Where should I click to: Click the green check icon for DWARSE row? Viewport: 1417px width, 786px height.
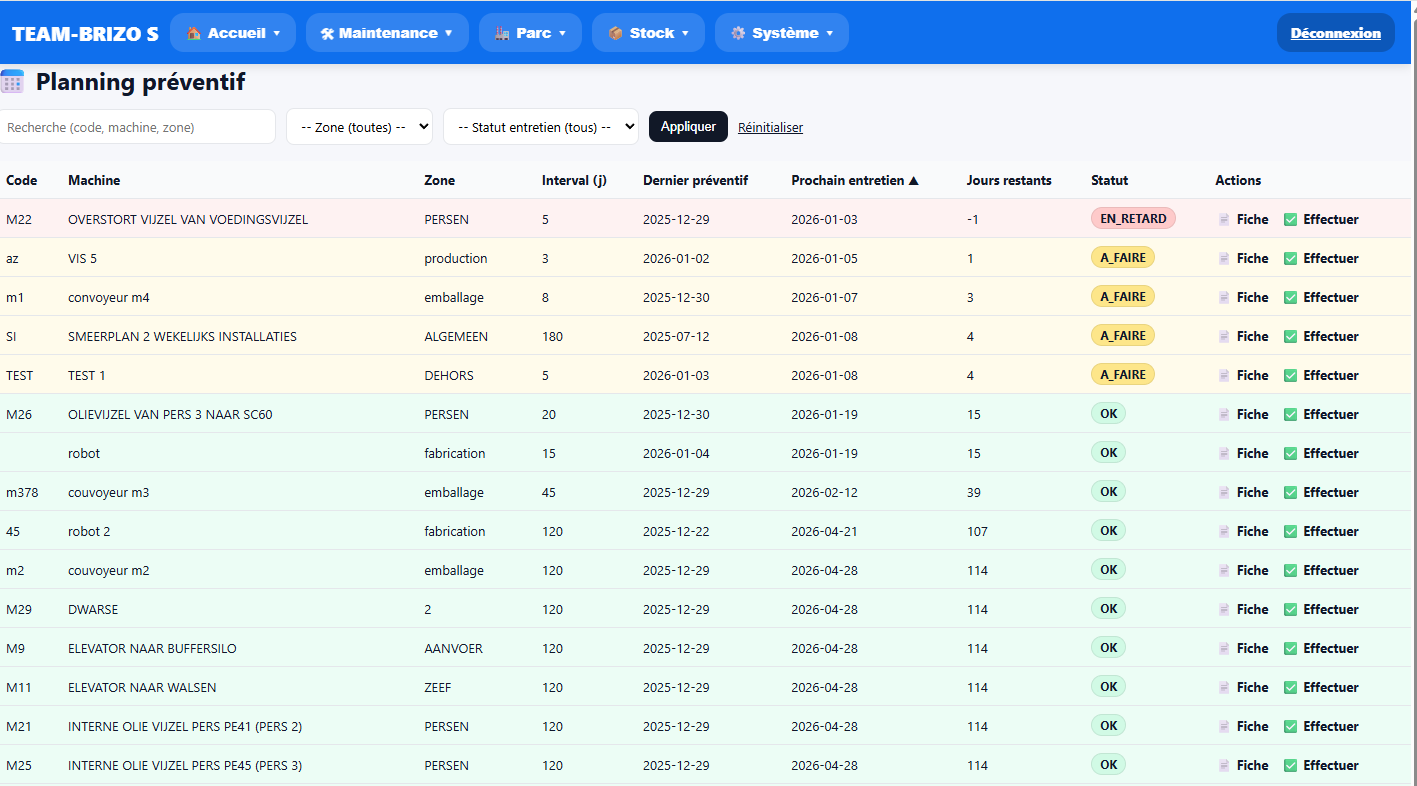pos(1290,610)
